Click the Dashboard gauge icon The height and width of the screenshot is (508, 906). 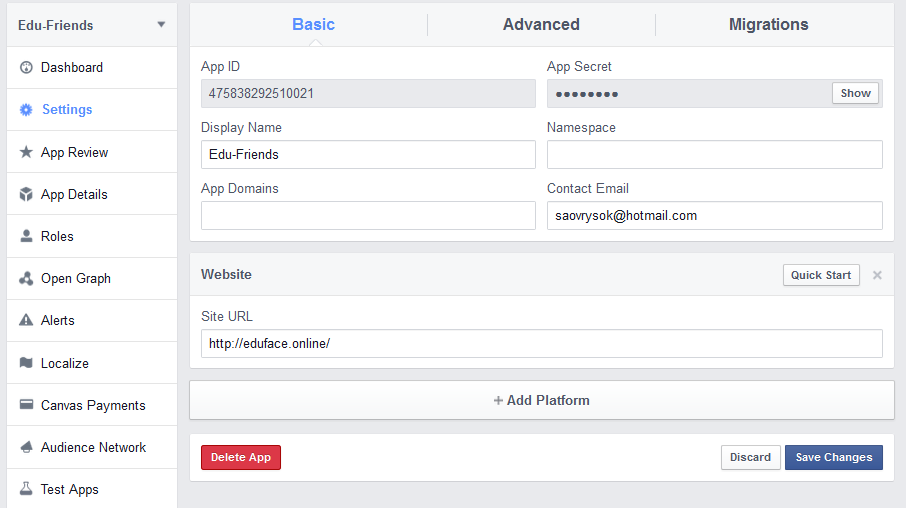[x=26, y=68]
